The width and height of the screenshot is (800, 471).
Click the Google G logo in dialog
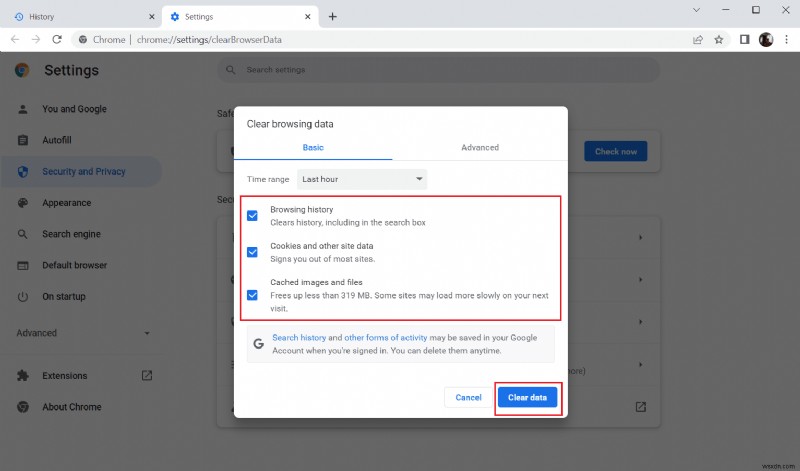coord(259,344)
